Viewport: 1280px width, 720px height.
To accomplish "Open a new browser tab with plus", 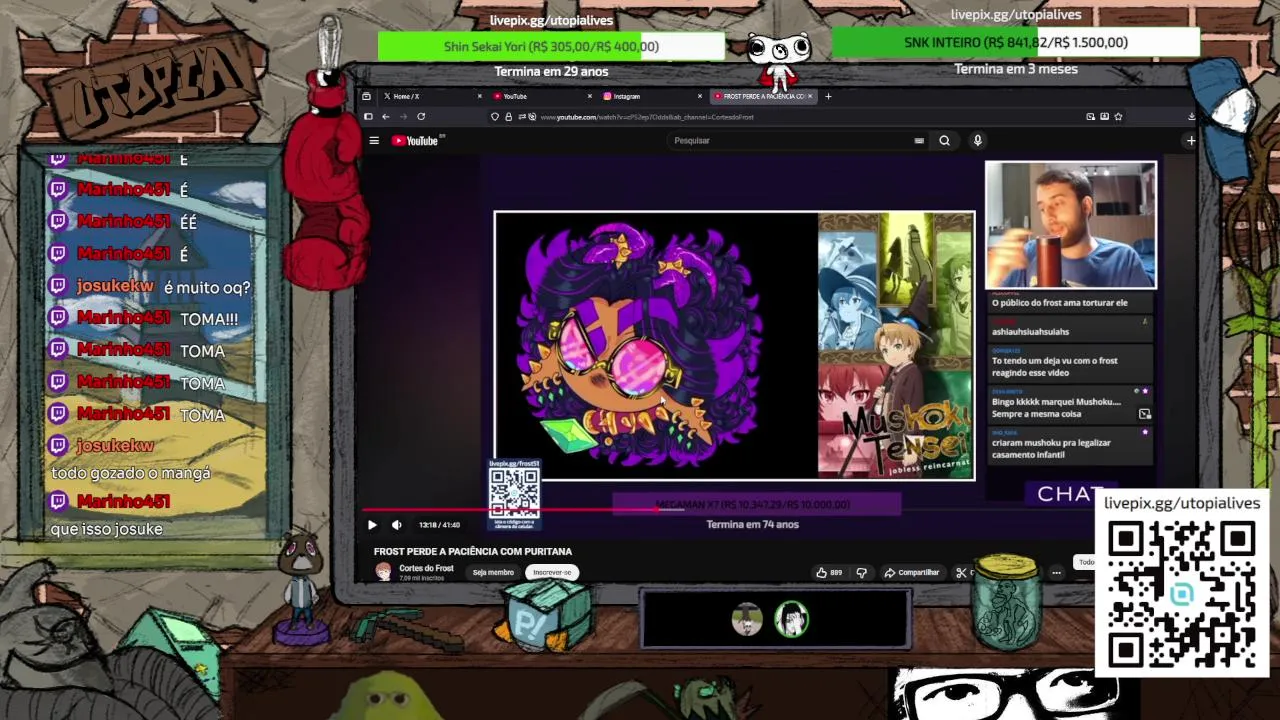I will pyautogui.click(x=828, y=96).
